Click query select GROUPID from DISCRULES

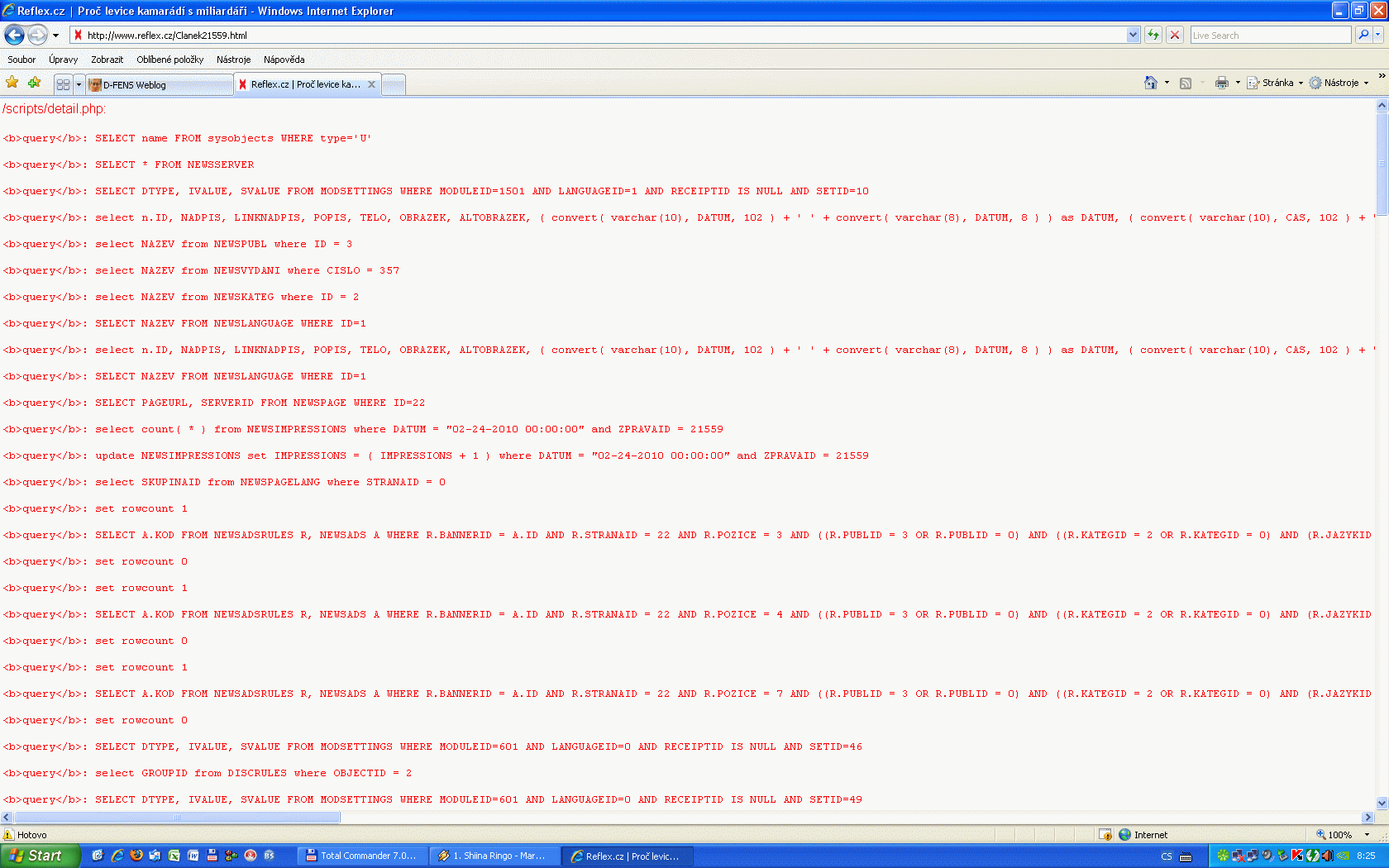pyautogui.click(x=208, y=773)
